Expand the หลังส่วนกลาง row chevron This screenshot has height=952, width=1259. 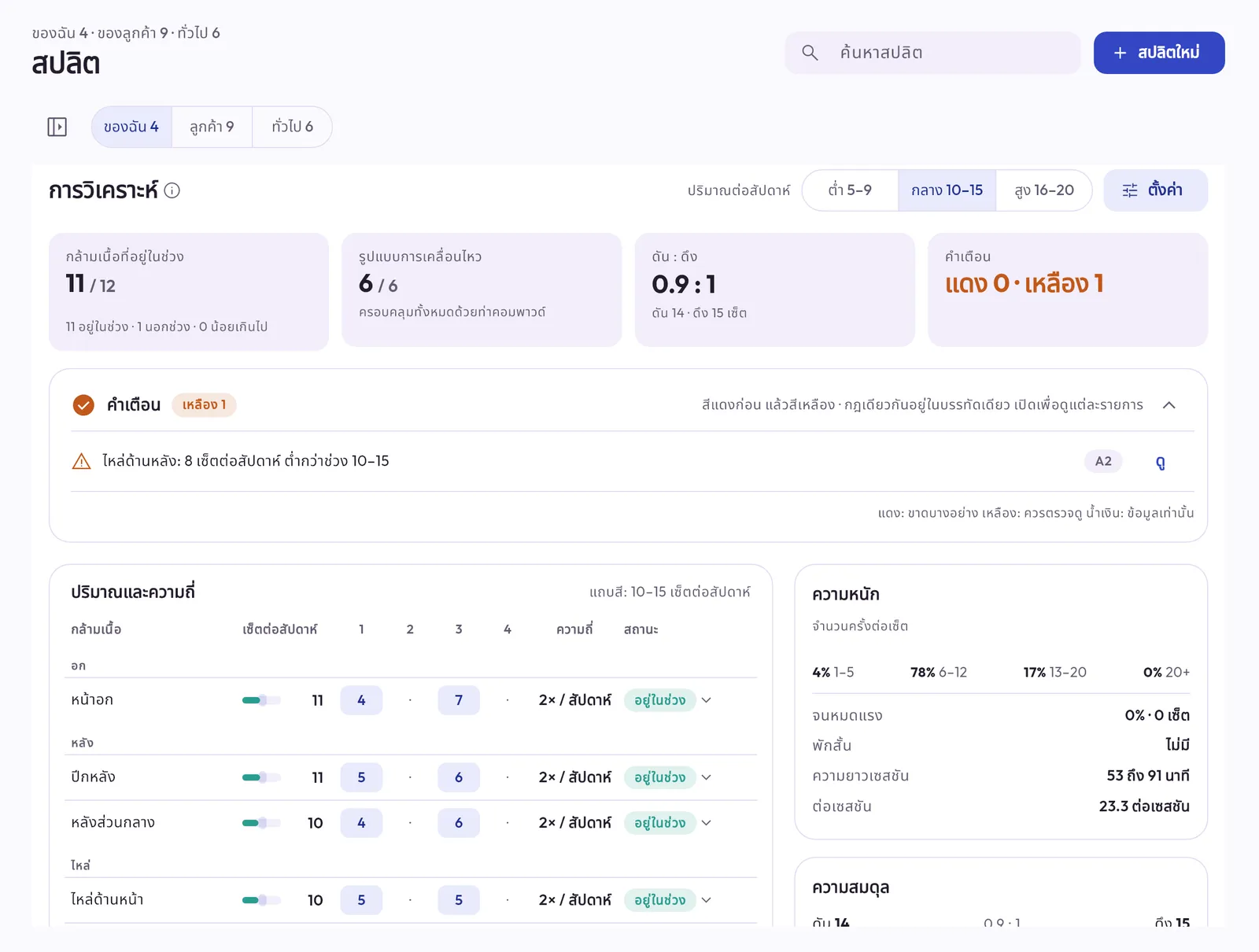[x=707, y=823]
